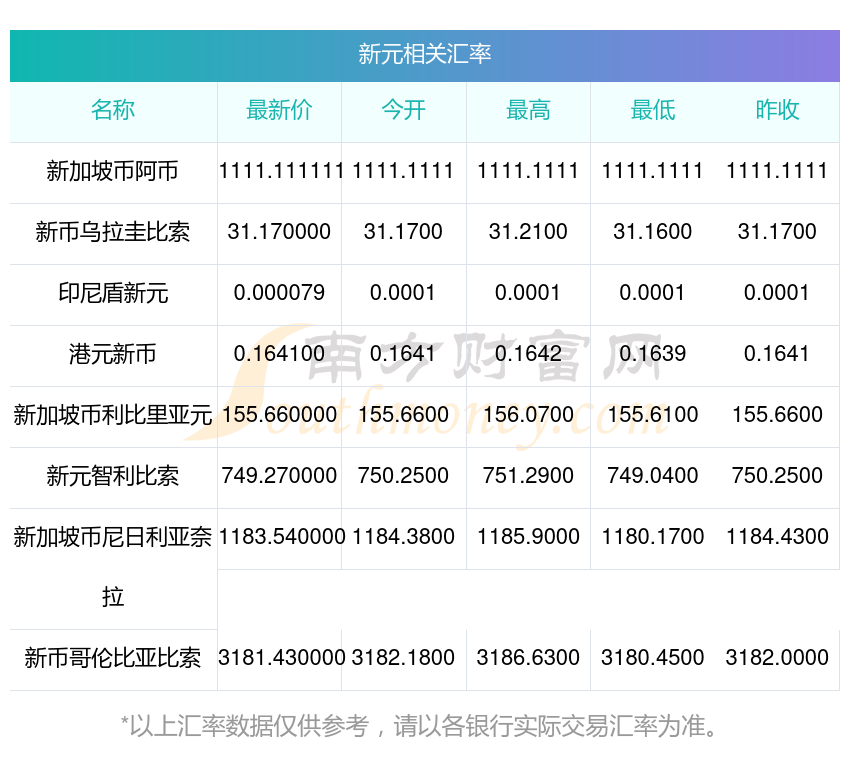Click latest price 1111.111111
850x757 pixels.
tap(280, 171)
